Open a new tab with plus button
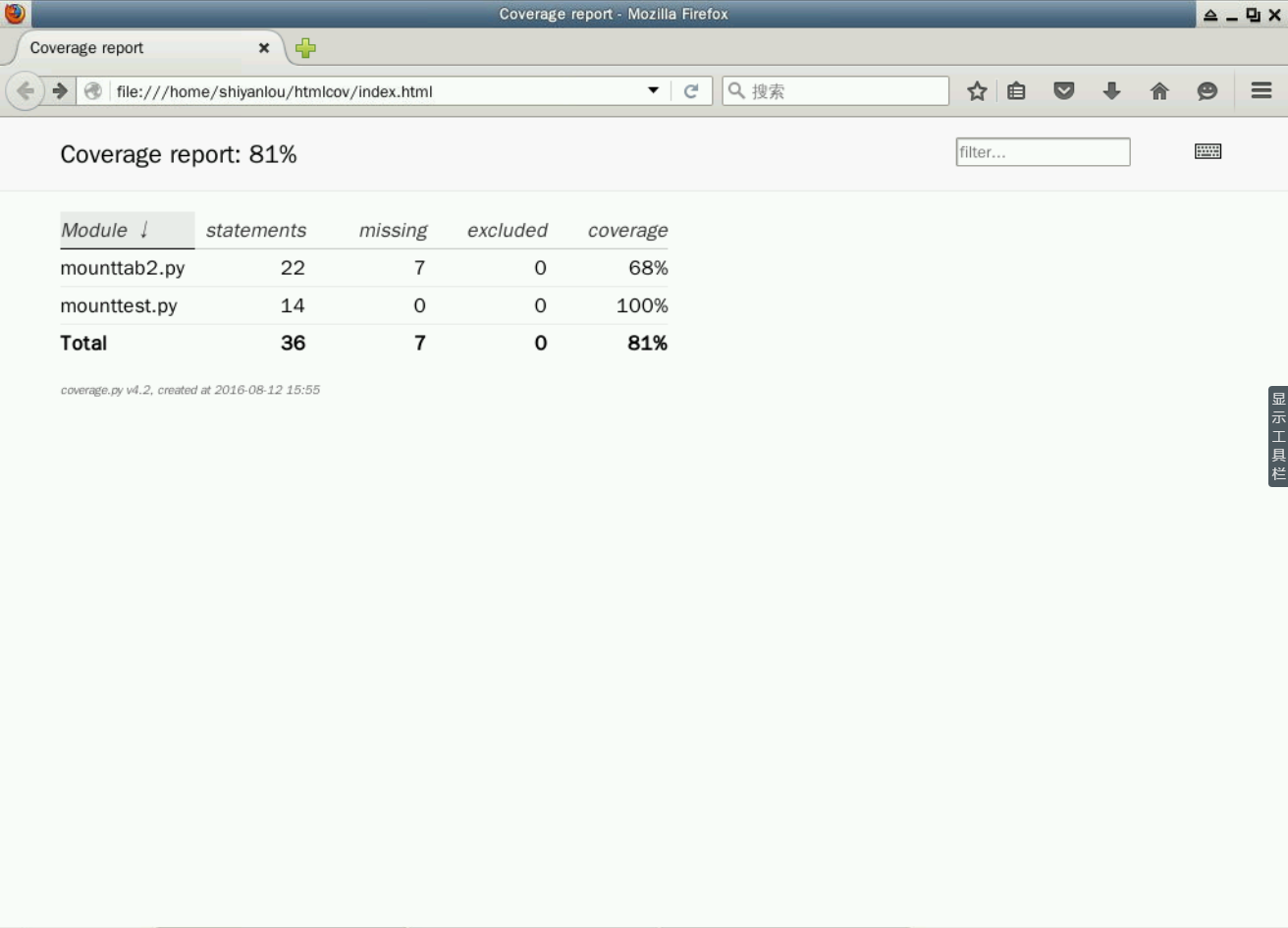The image size is (1288, 928). [305, 48]
